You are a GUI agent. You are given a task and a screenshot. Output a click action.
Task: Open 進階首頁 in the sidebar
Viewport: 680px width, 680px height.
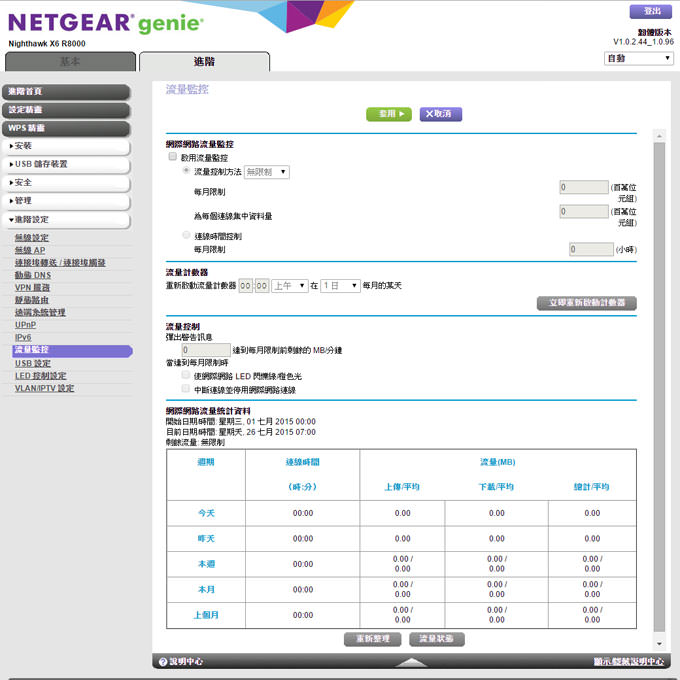coord(66,92)
